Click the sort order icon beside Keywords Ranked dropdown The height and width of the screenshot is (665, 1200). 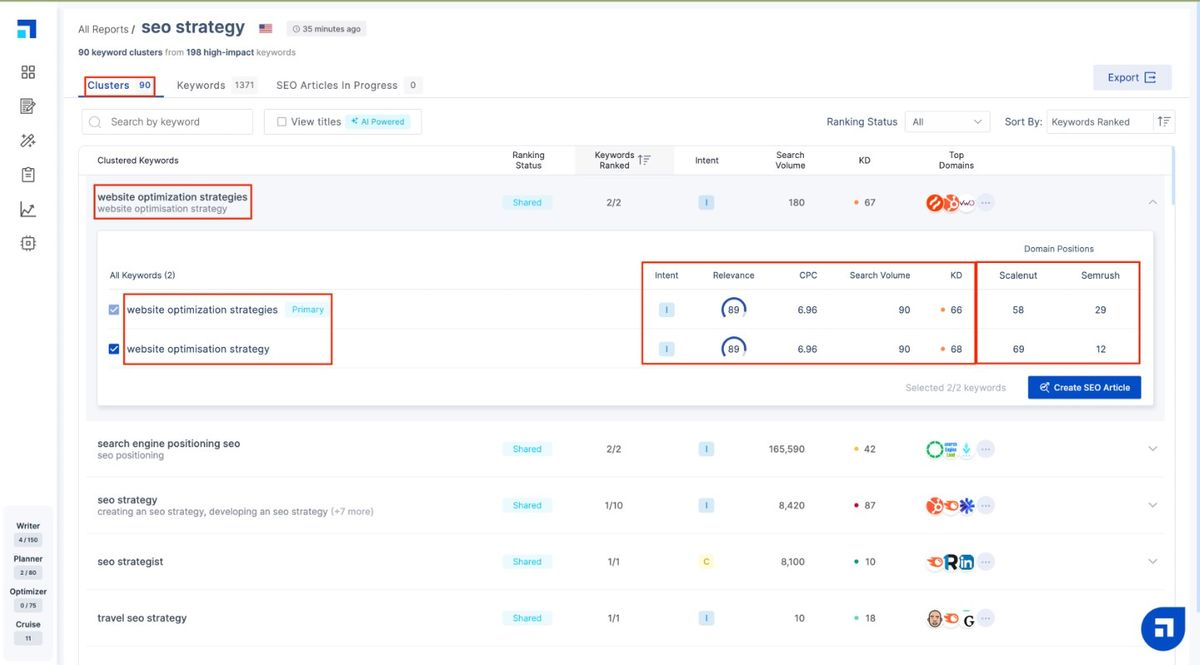coord(1164,122)
